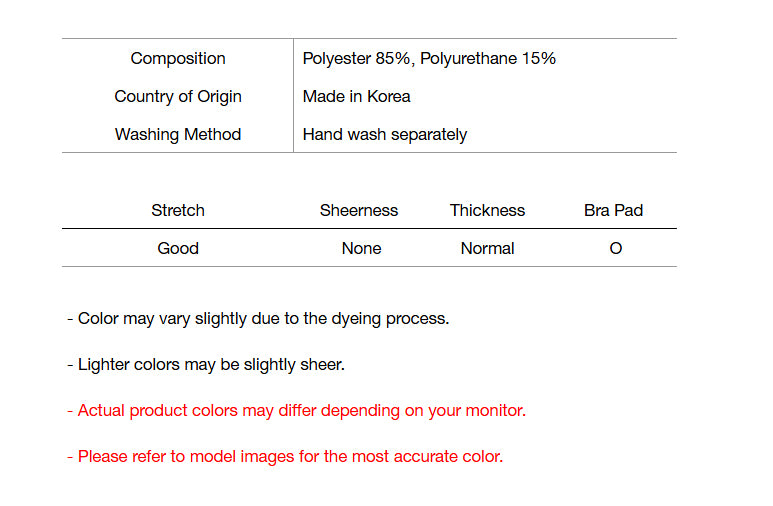Click the Country of Origin label

pyautogui.click(x=178, y=96)
